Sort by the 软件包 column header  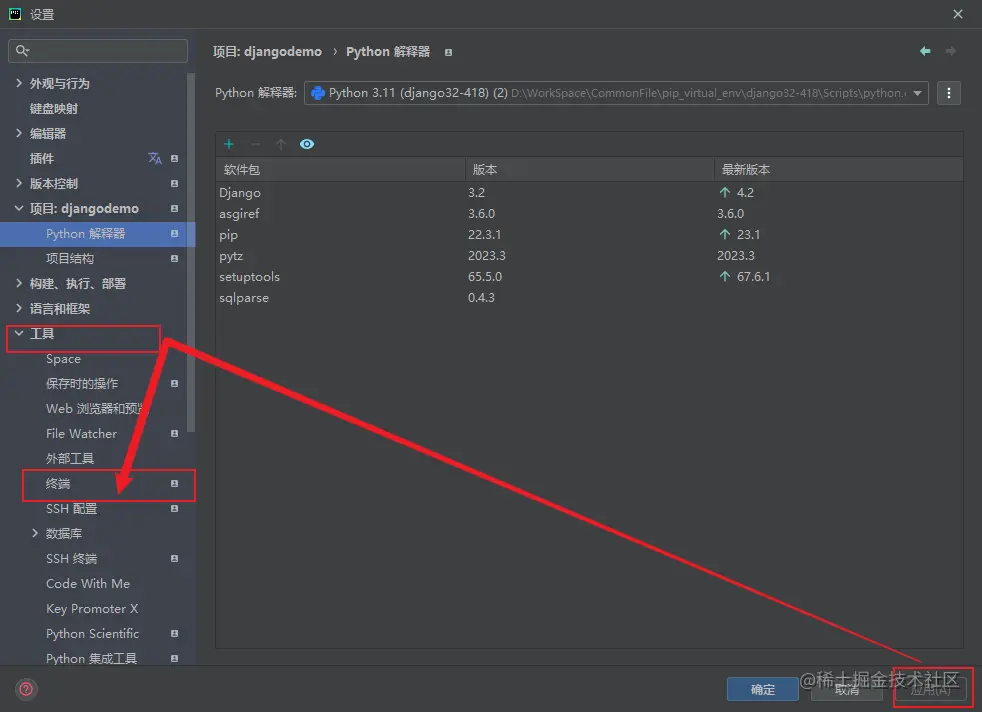pos(340,170)
